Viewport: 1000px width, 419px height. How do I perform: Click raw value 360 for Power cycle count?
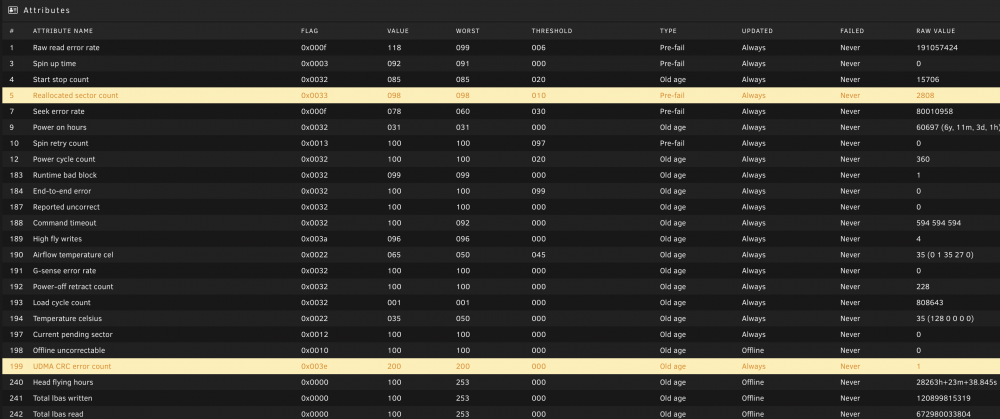pos(923,159)
